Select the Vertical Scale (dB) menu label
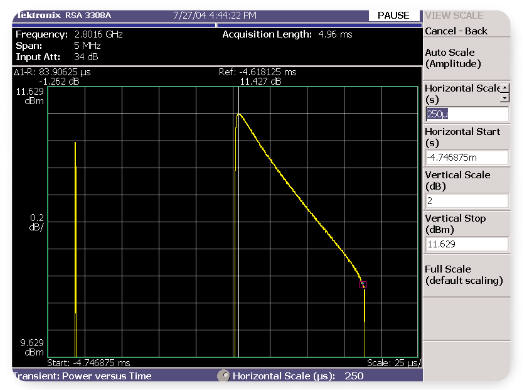Image resolution: width=523 pixels, height=390 pixels. [457, 180]
